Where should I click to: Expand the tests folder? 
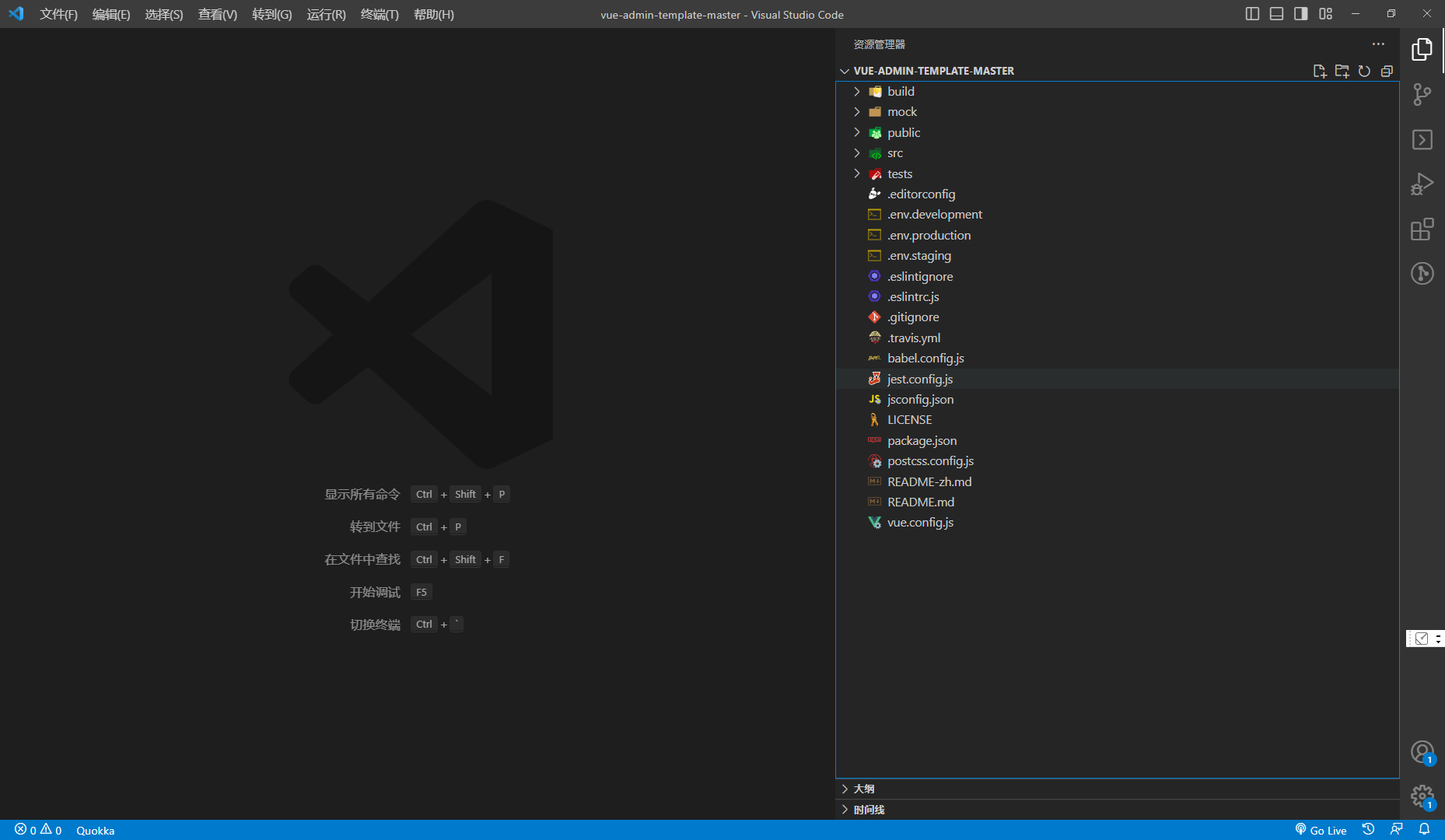1118,174
